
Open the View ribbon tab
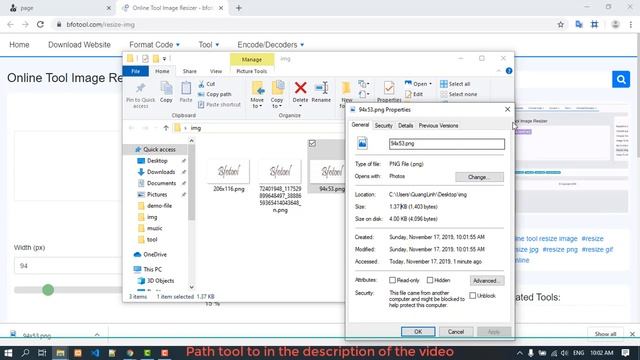pyautogui.click(x=216, y=71)
